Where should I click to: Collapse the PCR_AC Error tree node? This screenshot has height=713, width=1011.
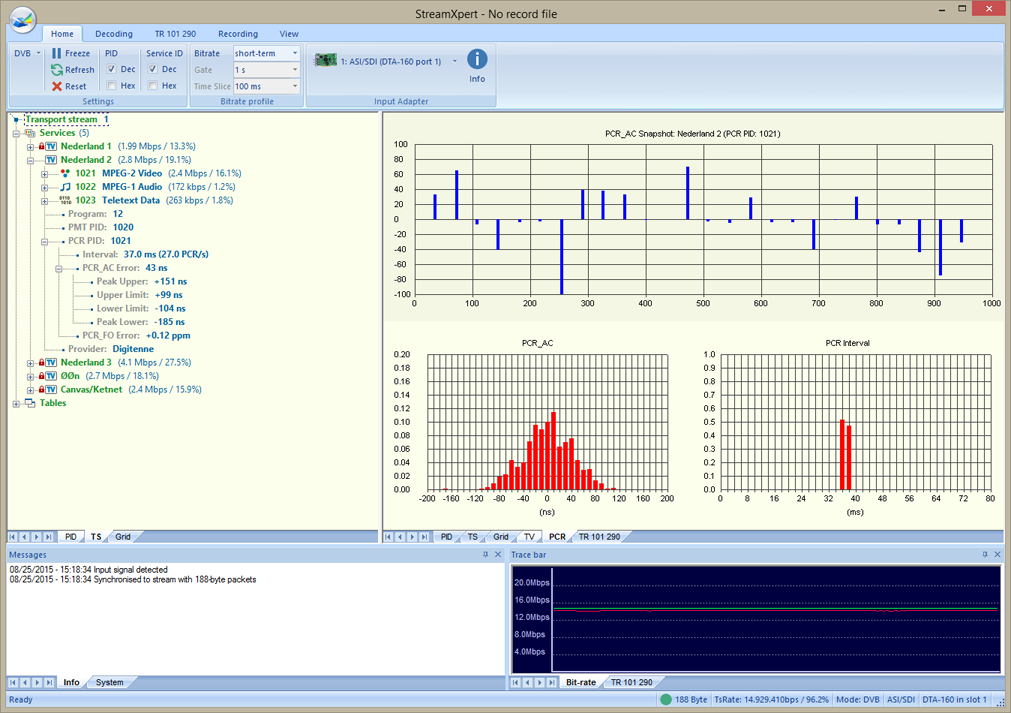click(x=59, y=268)
